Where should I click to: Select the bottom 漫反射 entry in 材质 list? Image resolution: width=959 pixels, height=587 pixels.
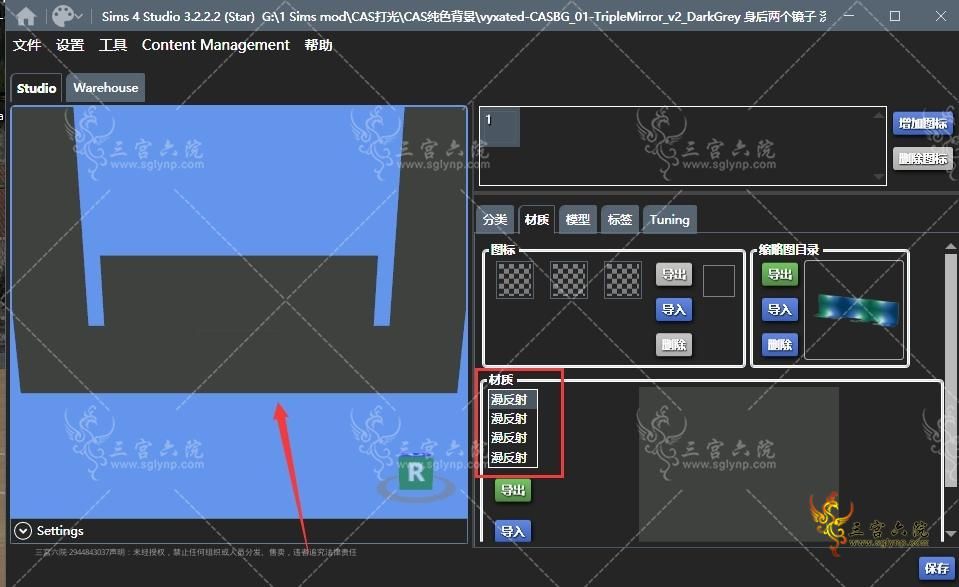513,457
